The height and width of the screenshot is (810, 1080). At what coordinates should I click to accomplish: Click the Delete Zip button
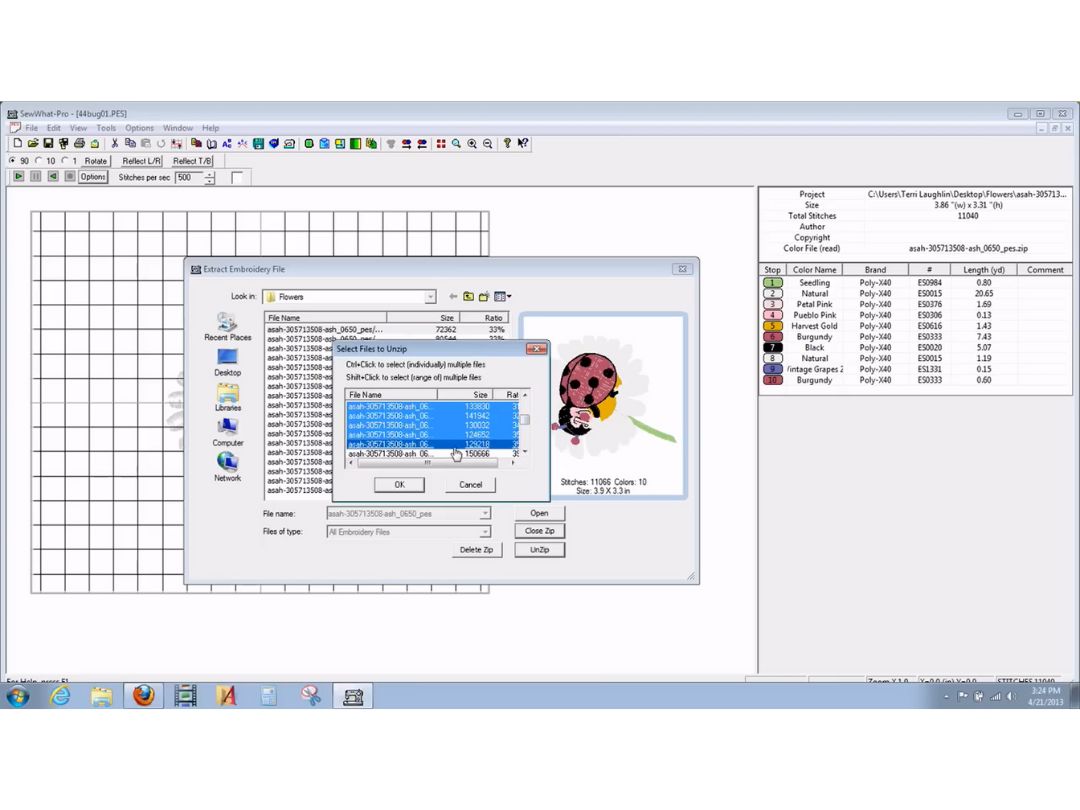coord(477,550)
